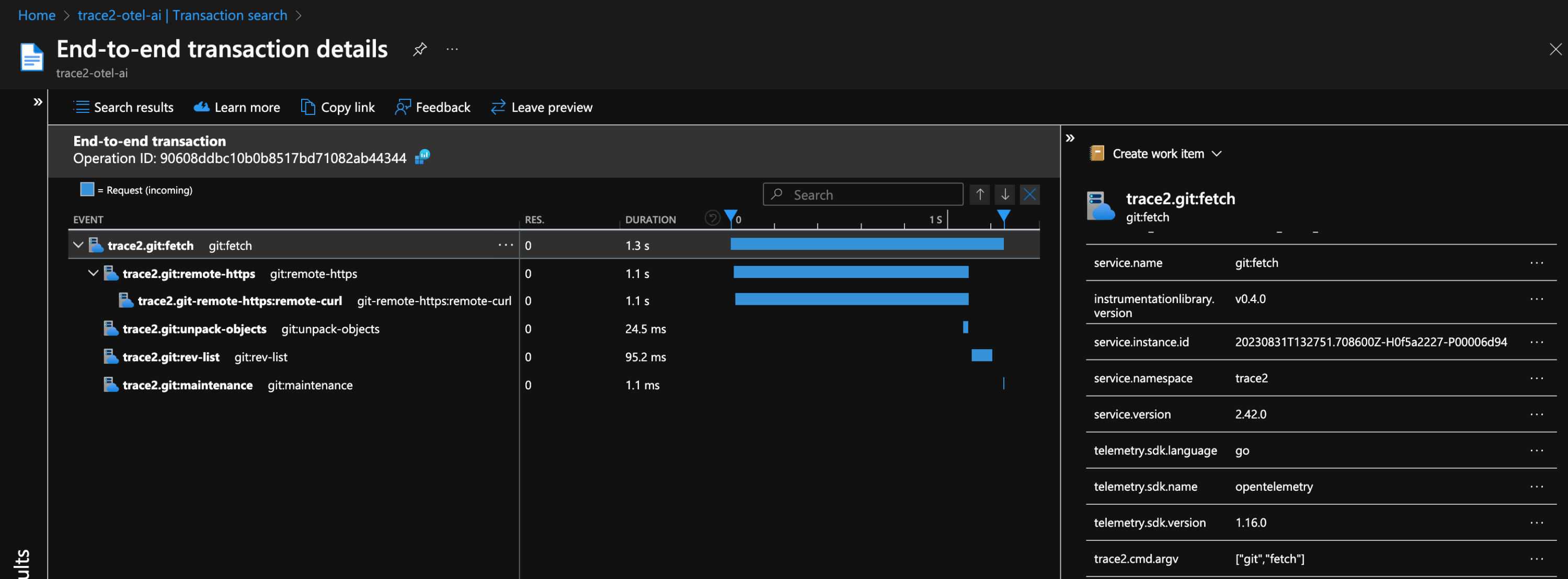Open the more options menu beside the page title
The width and height of the screenshot is (1568, 579).
point(452,49)
